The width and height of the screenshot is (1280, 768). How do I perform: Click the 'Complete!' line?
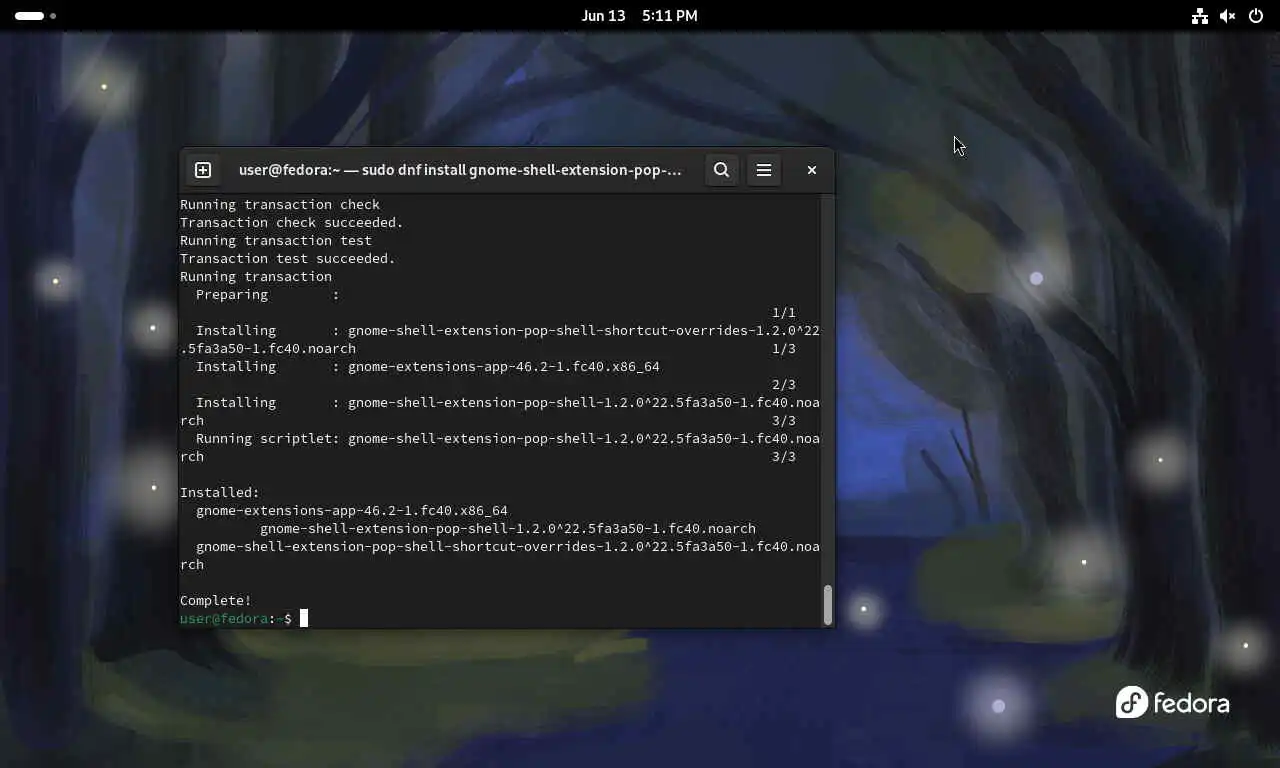tap(216, 600)
